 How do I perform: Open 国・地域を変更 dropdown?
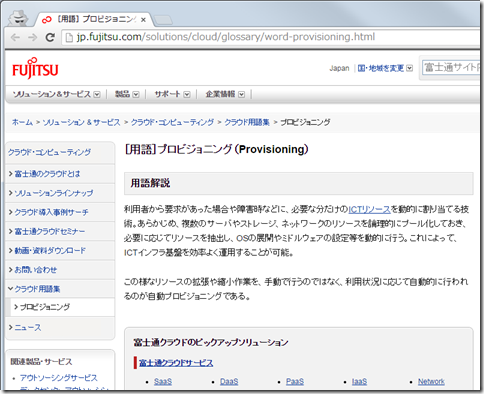[385, 68]
